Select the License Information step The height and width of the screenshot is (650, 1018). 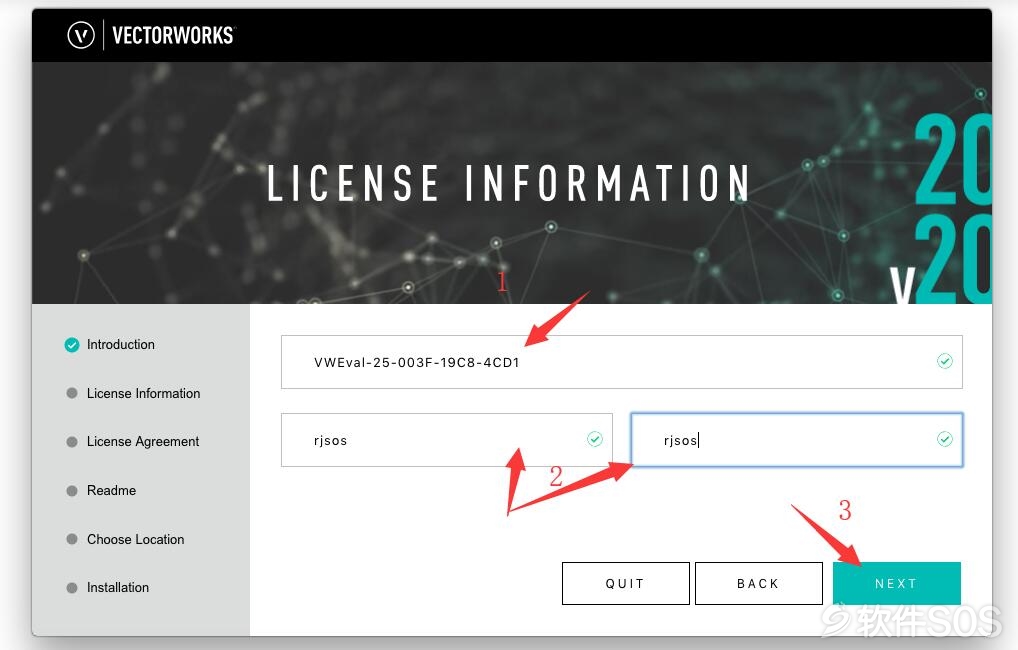point(143,393)
